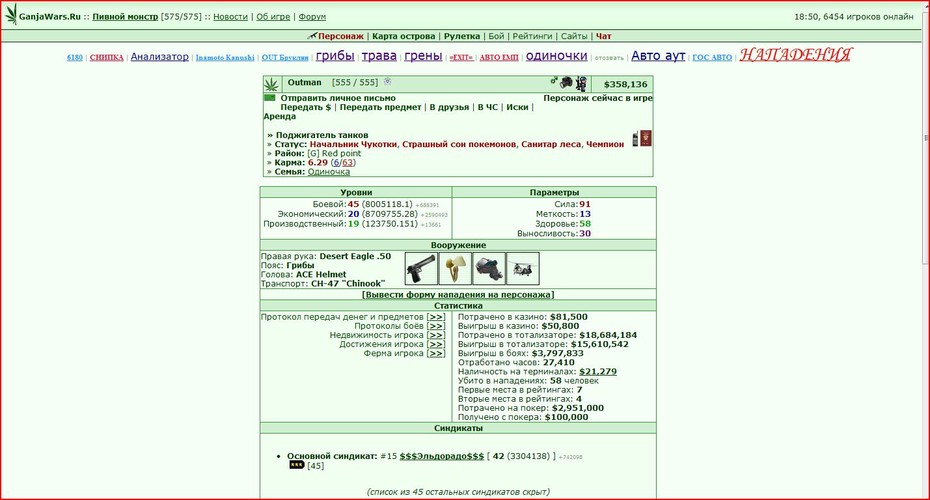Click the GanjaWars cannabis leaf logo

click(x=11, y=14)
